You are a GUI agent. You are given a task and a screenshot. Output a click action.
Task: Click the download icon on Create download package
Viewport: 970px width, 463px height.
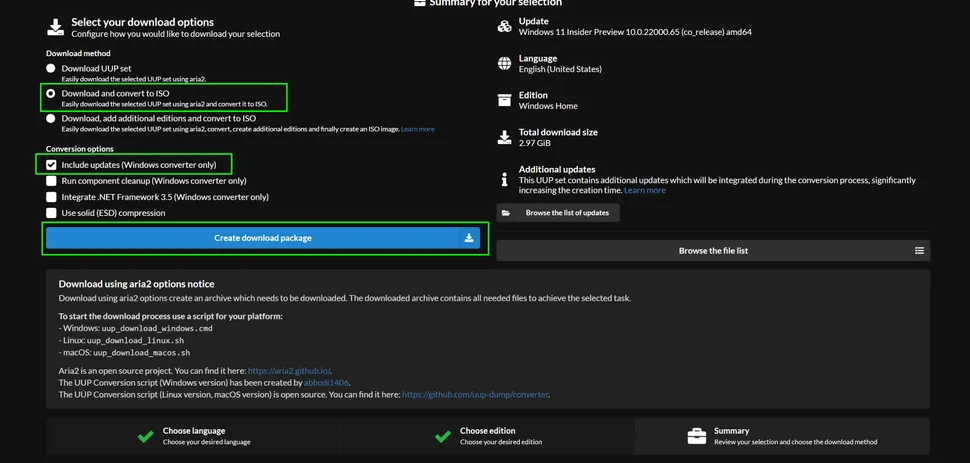tap(469, 238)
